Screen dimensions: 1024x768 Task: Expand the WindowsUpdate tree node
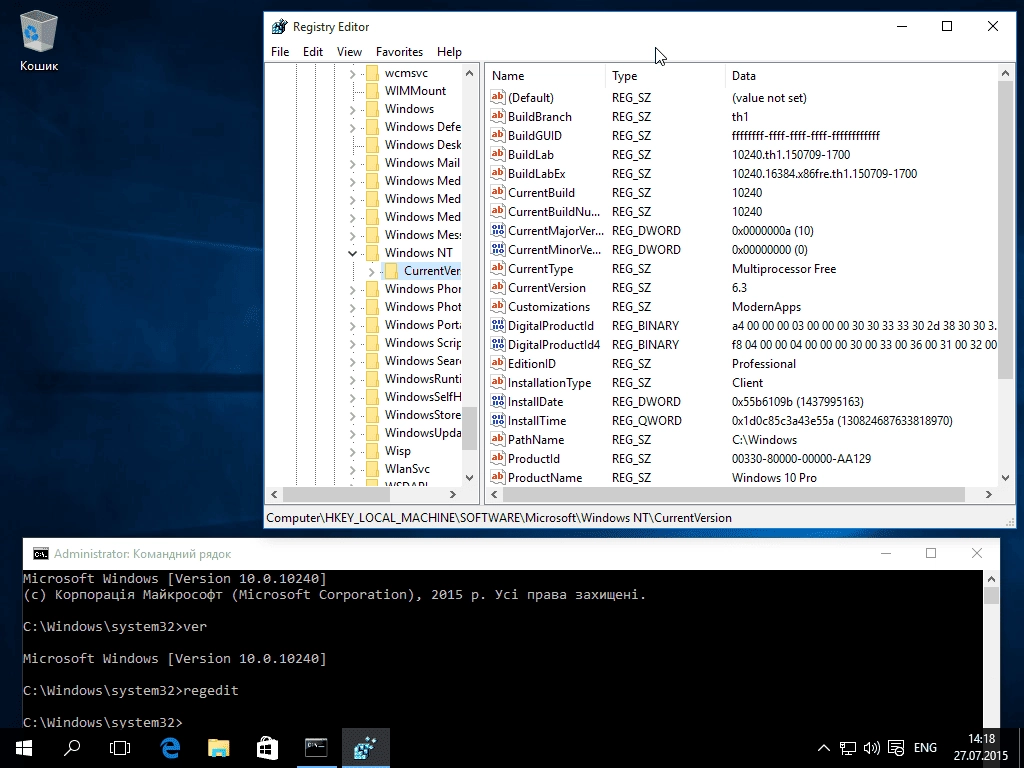click(x=353, y=433)
